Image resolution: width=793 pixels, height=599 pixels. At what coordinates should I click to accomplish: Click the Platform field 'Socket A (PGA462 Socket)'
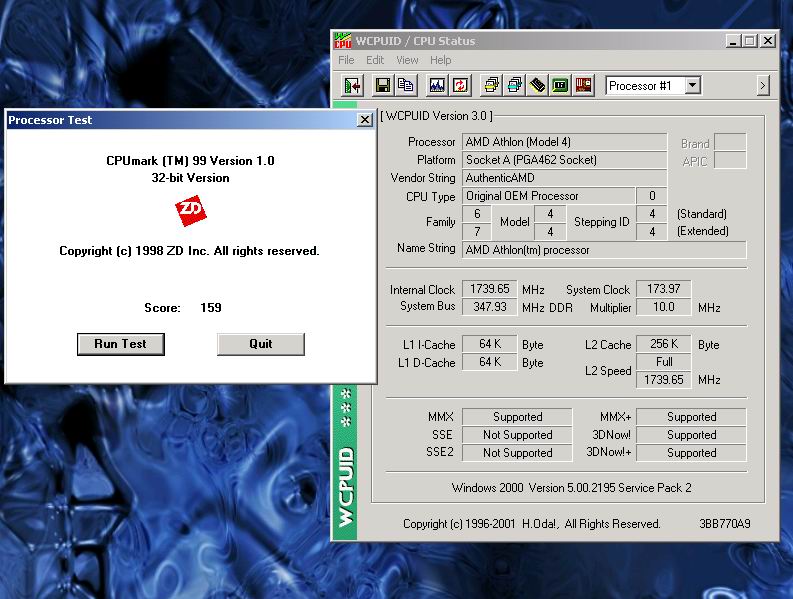click(564, 160)
